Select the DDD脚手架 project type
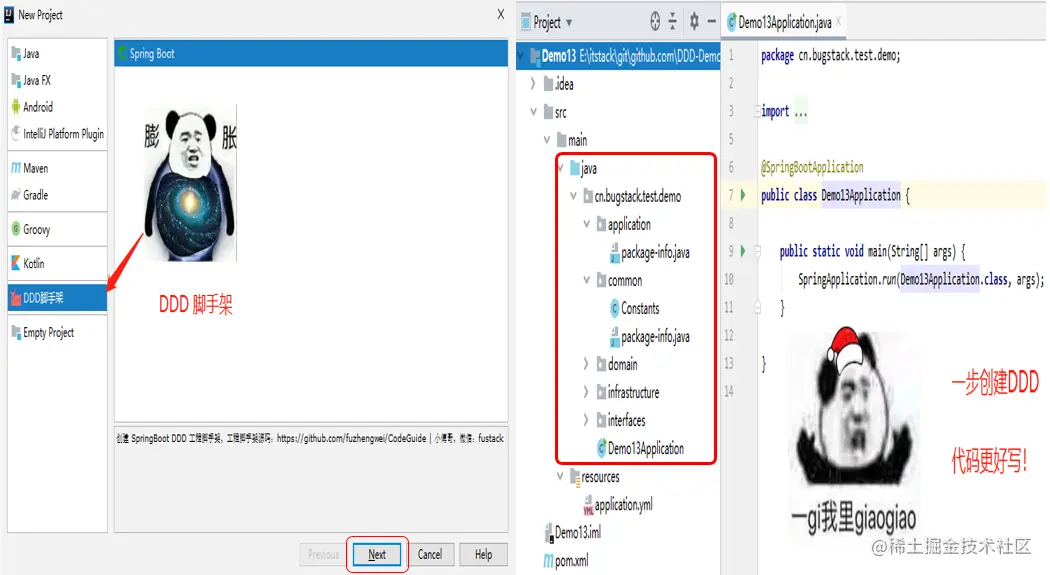 [57, 298]
